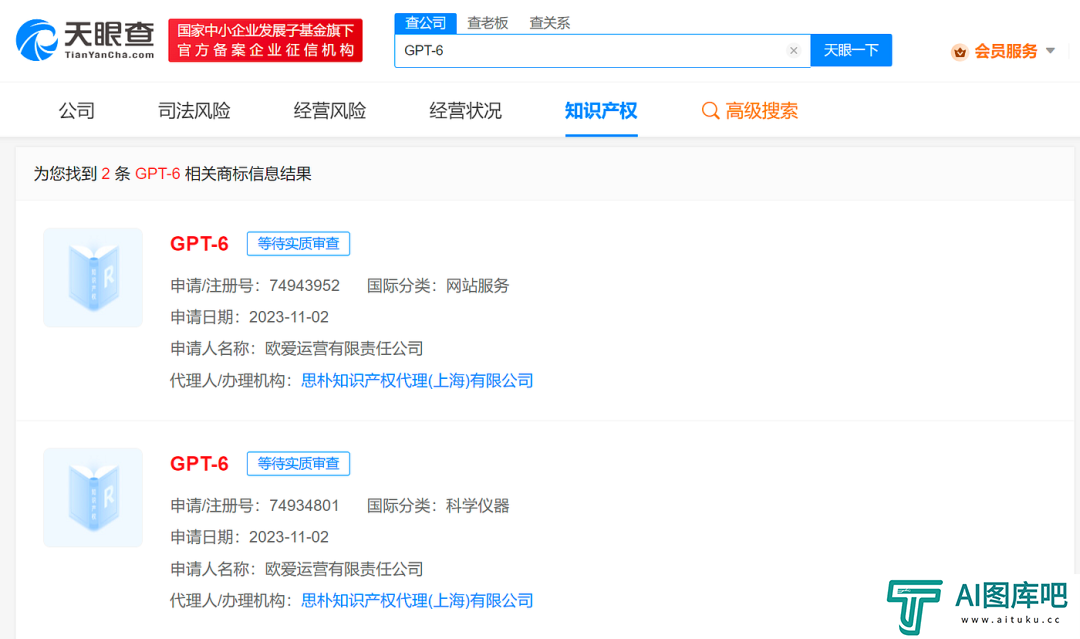Open agent link for application 74943952
The width and height of the screenshot is (1080, 639).
[x=417, y=380]
